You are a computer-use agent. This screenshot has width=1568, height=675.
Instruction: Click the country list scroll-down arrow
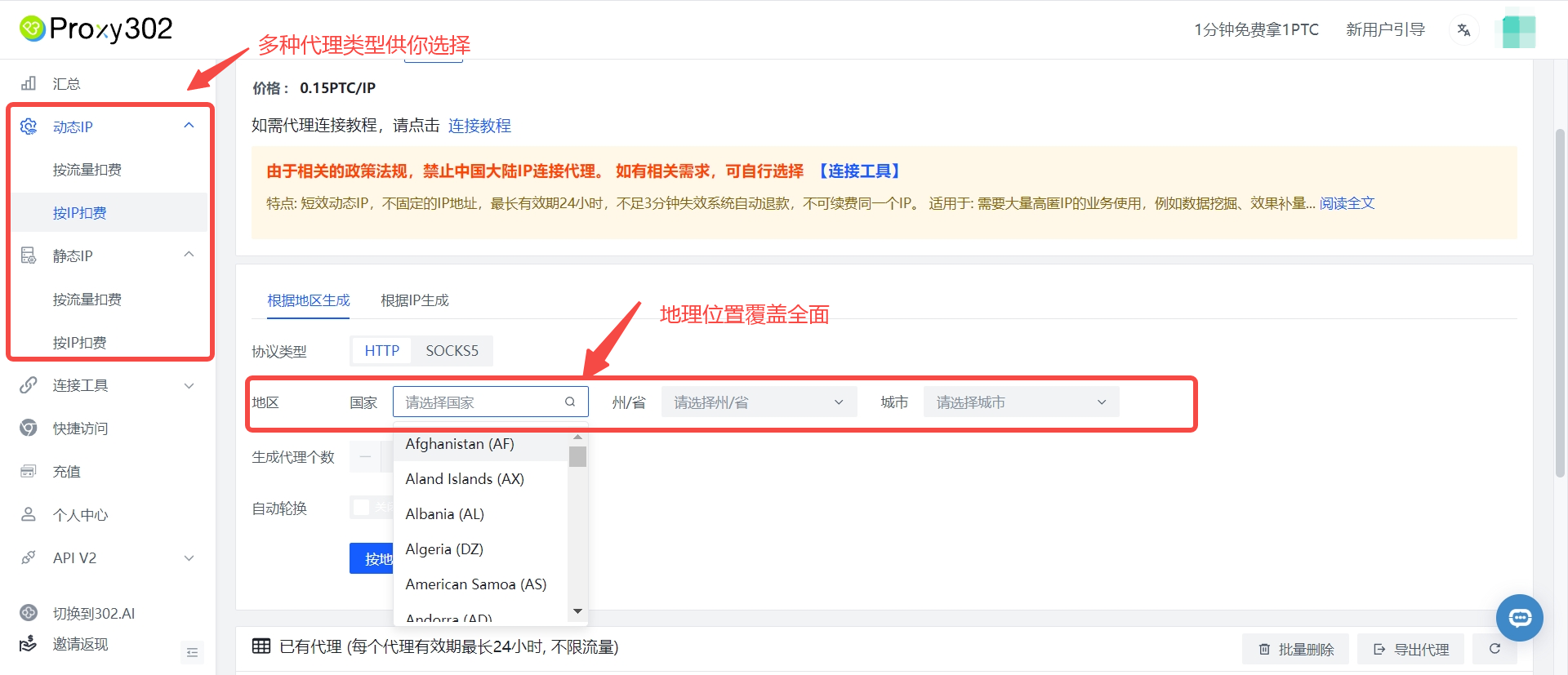pos(577,611)
